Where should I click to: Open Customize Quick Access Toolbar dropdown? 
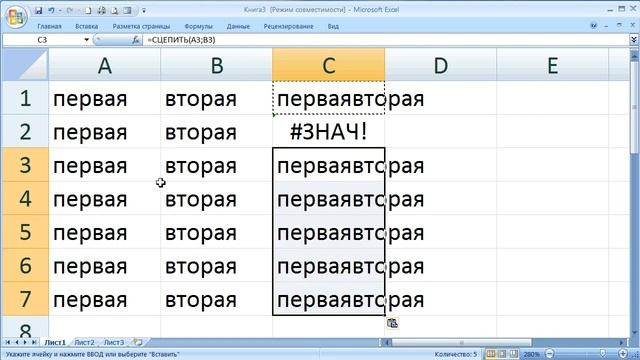coord(144,11)
